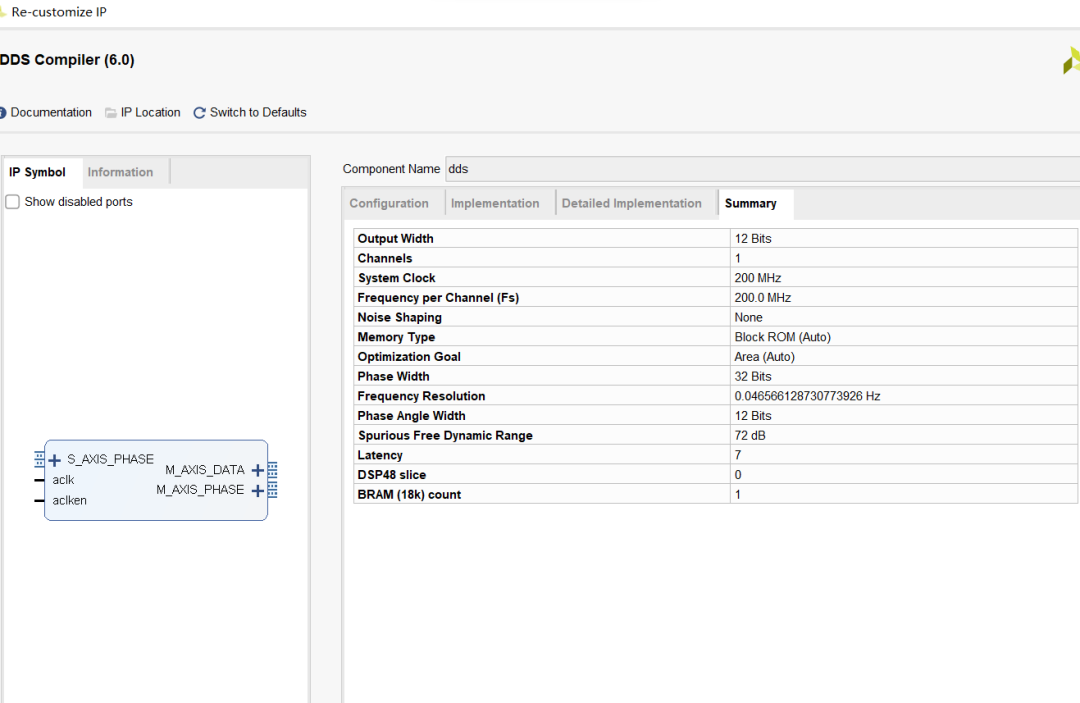This screenshot has width=1080, height=703.
Task: Click the Noise Shaping value None
Action: point(748,317)
